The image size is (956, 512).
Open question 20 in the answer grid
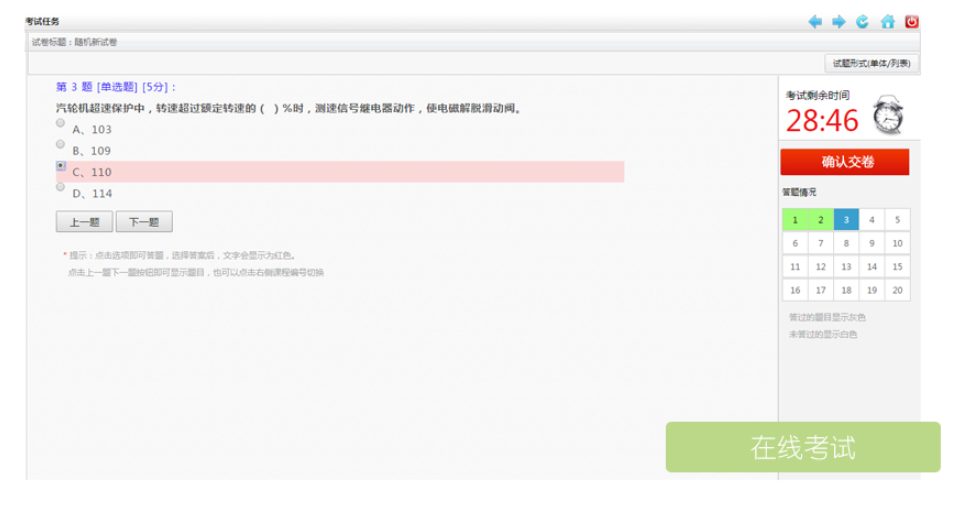click(x=897, y=290)
